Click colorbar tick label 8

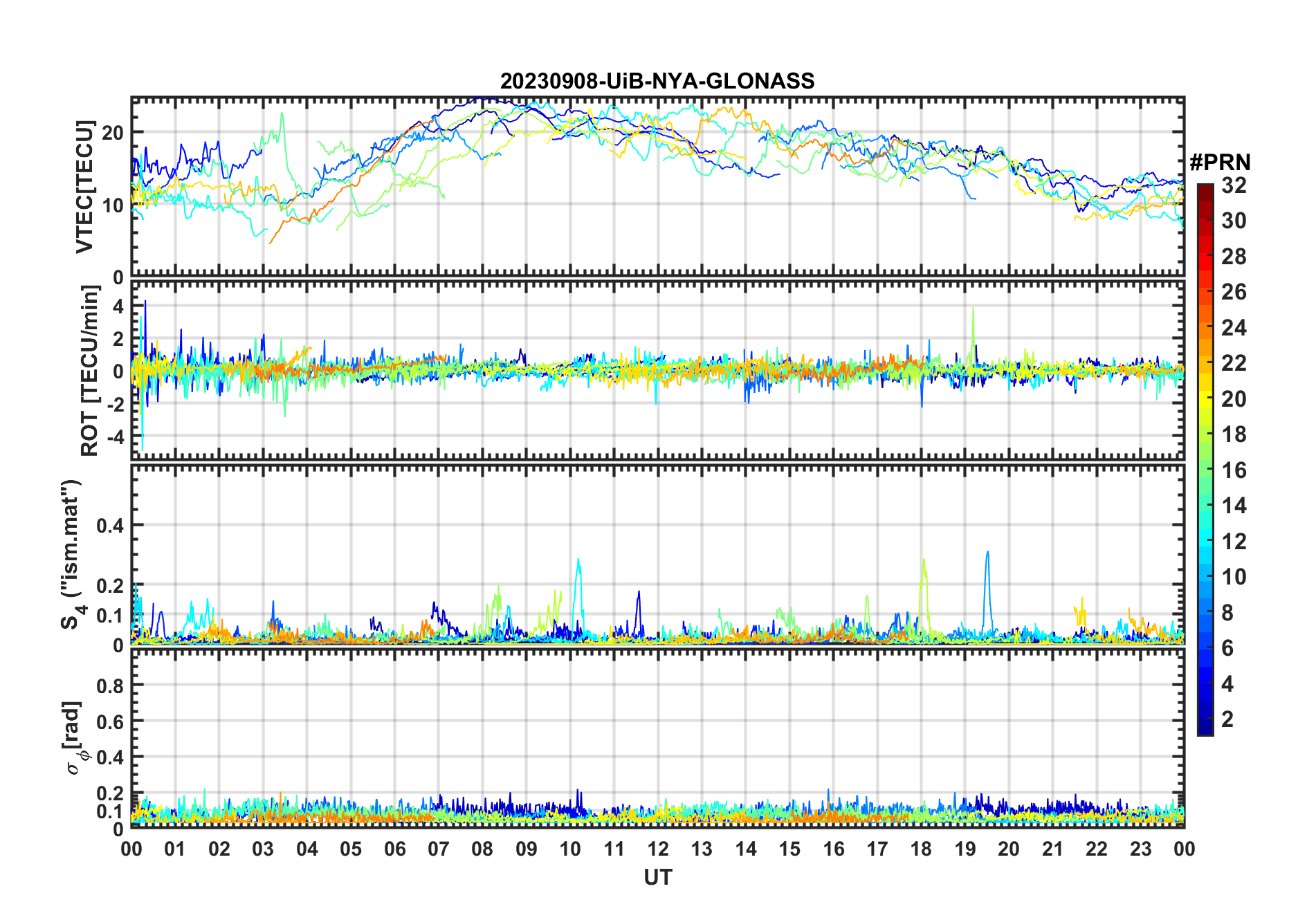[x=1227, y=612]
